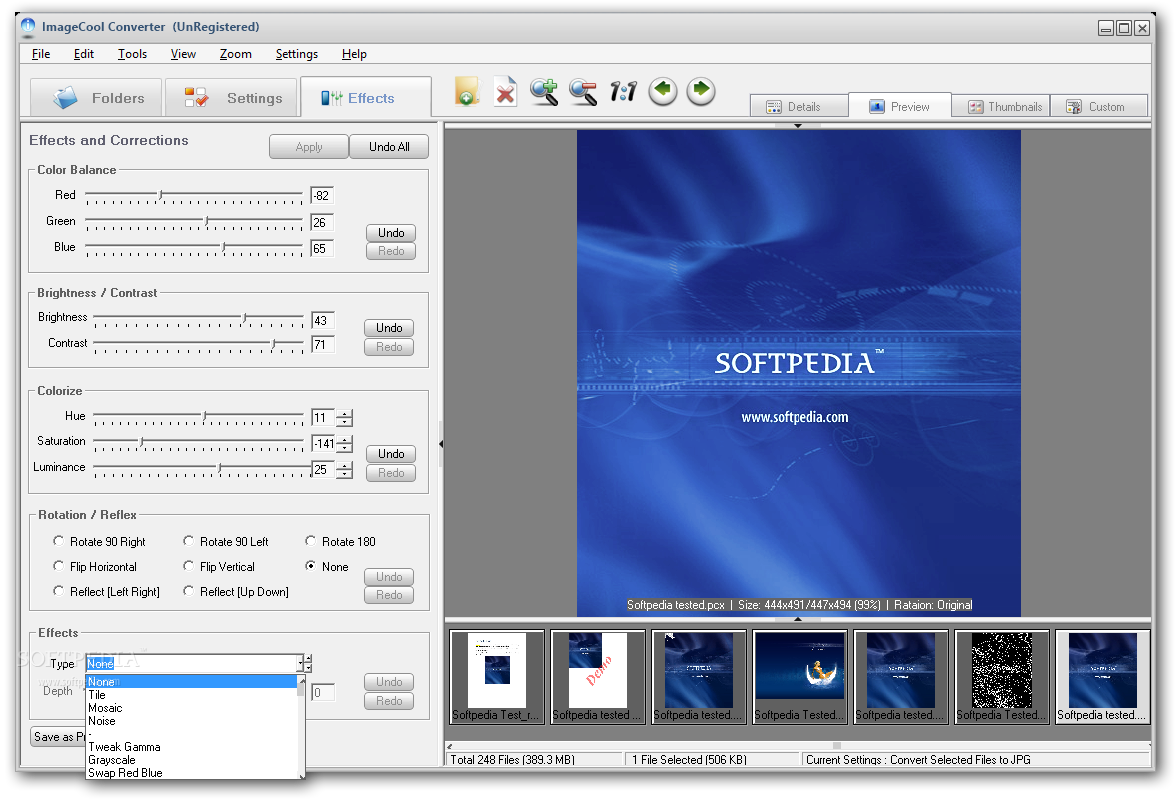Click the Brightness slider

click(198, 320)
